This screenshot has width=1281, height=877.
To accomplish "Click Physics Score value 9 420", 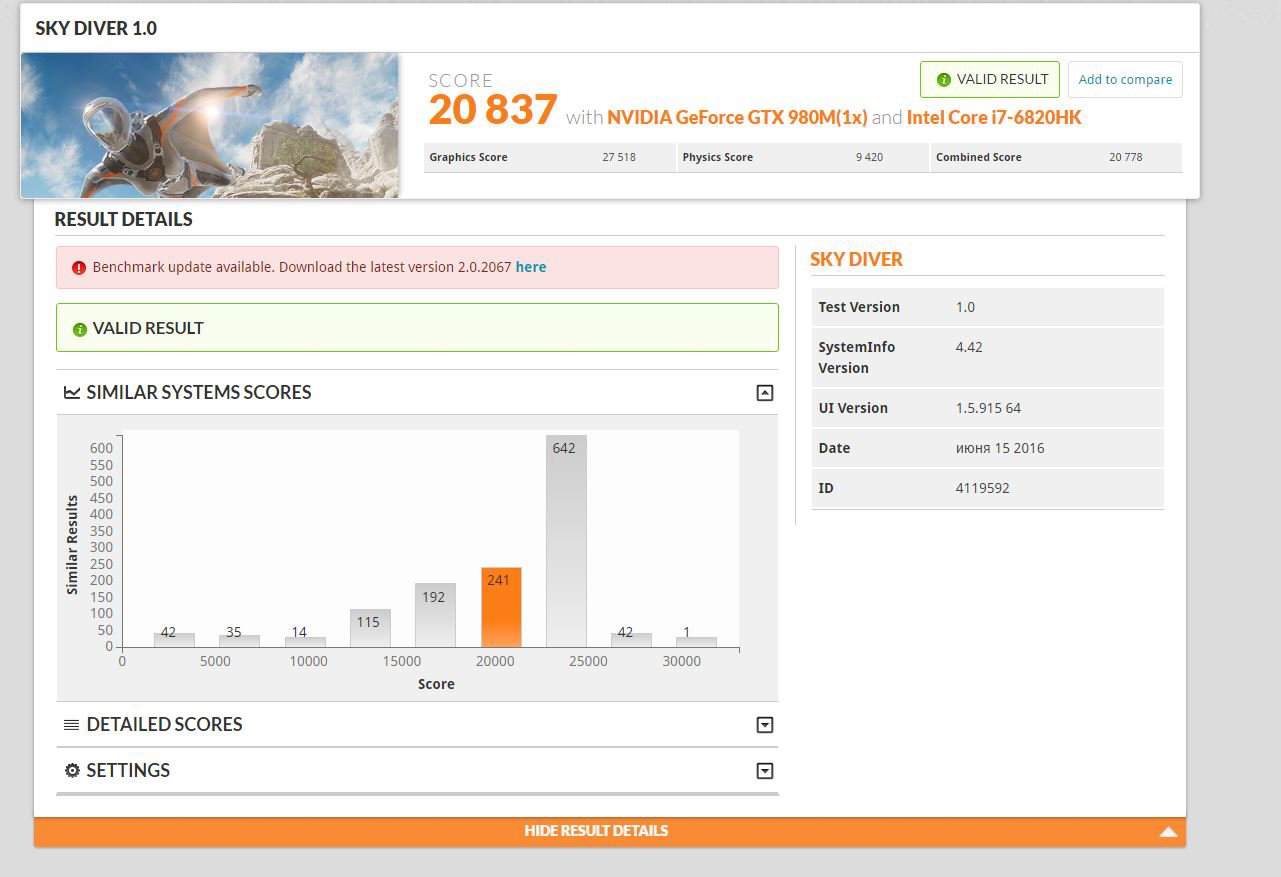I will 869,157.
